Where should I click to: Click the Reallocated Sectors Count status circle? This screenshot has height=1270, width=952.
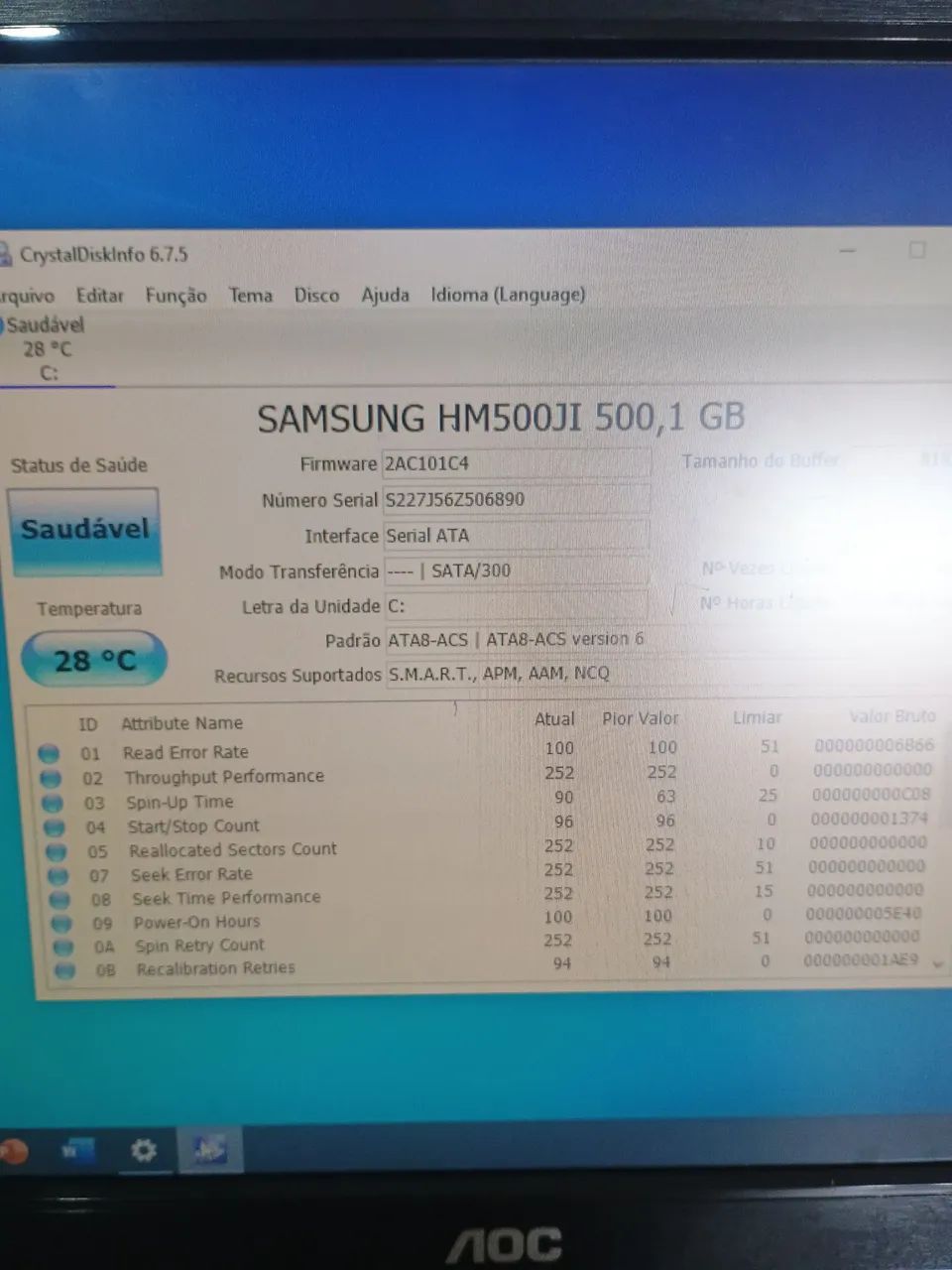57,851
